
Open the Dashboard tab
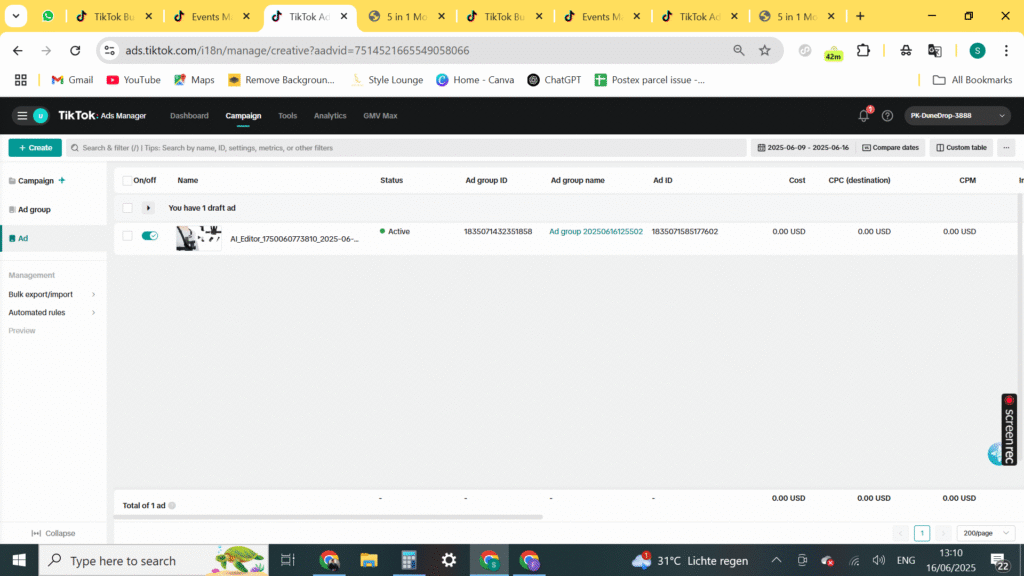(189, 116)
